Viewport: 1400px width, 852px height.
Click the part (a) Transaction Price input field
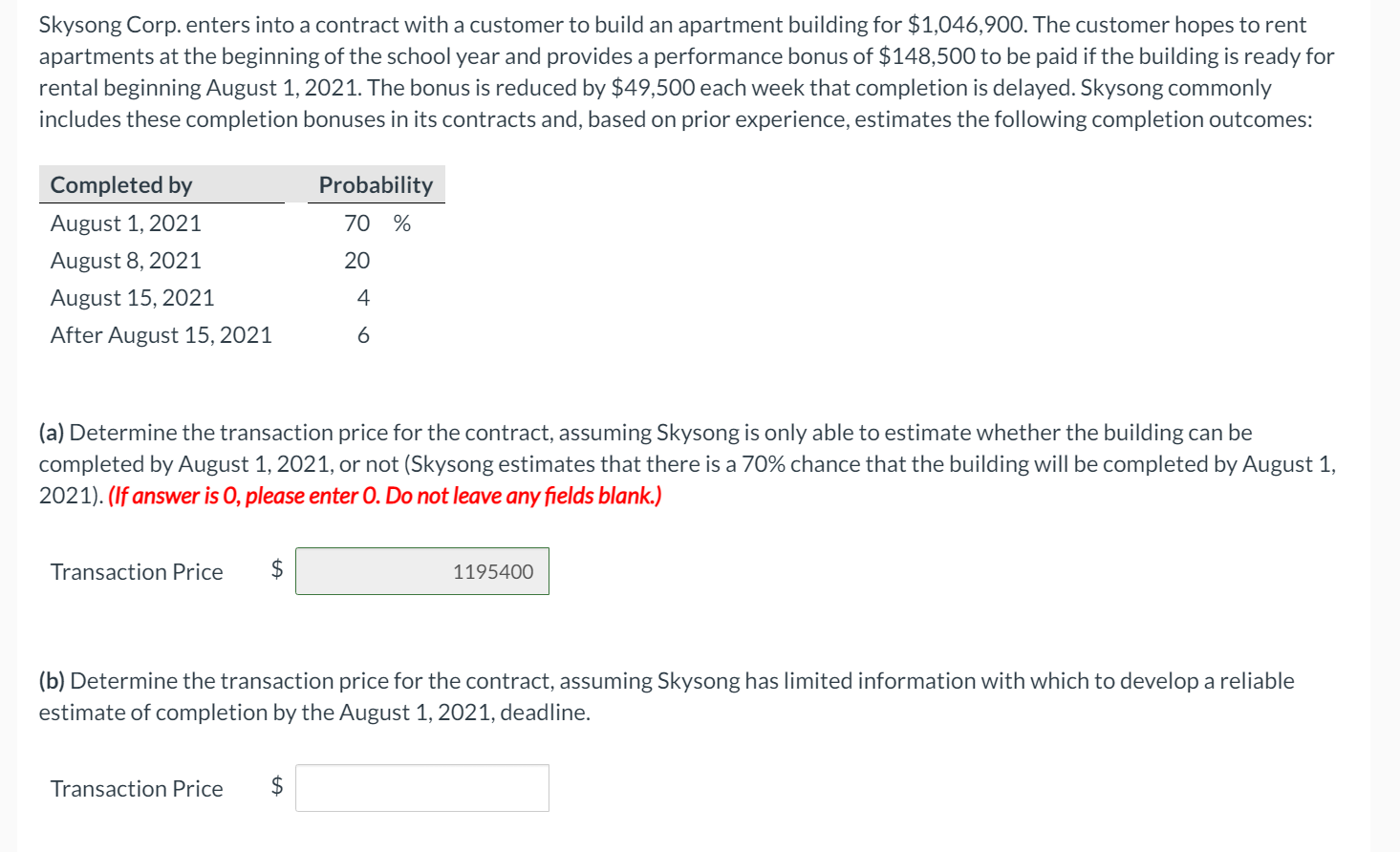pos(422,571)
